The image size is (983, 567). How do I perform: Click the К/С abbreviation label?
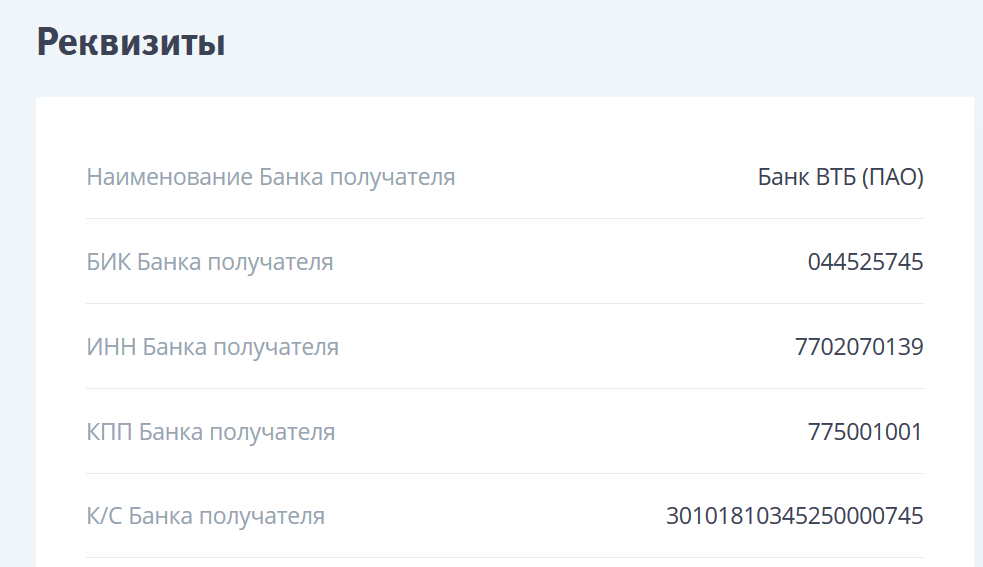104,517
